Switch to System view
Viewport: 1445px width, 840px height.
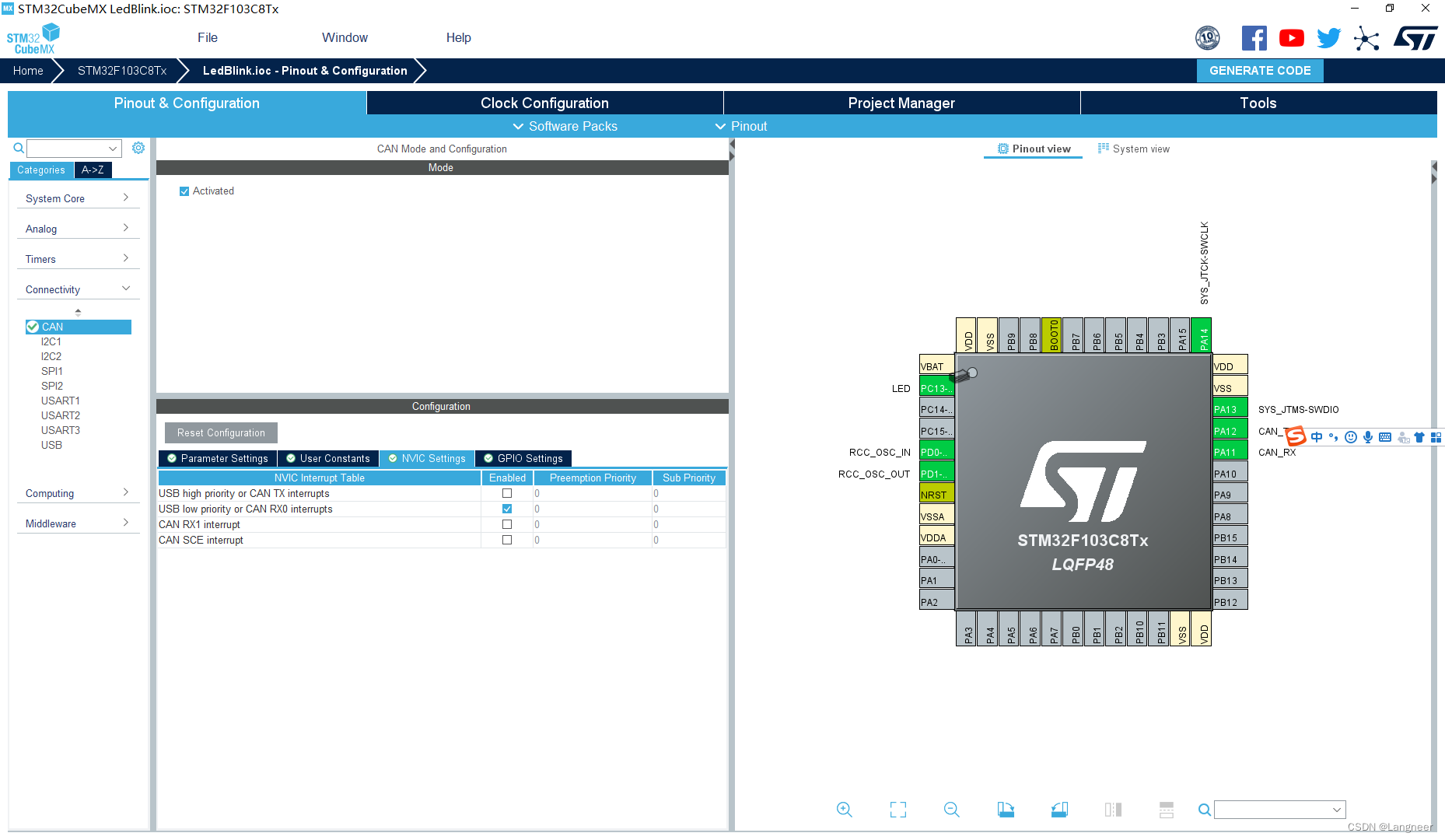pos(1133,149)
